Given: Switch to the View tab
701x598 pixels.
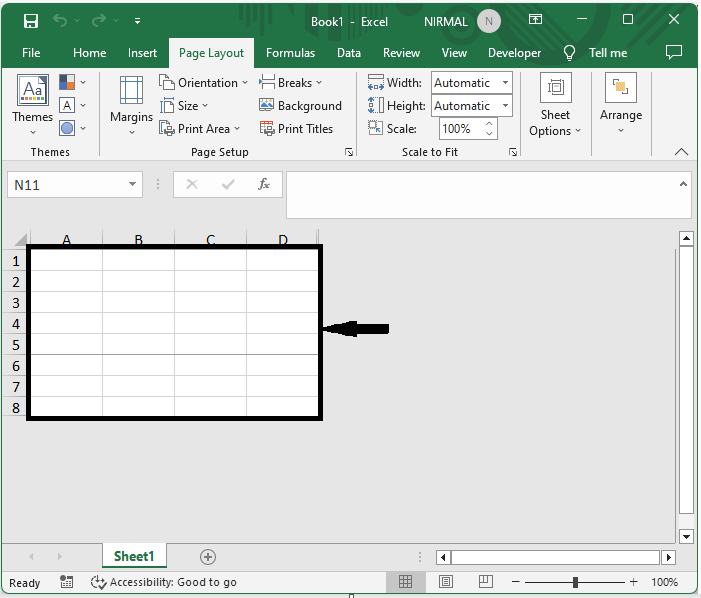Looking at the screenshot, I should click(x=454, y=53).
